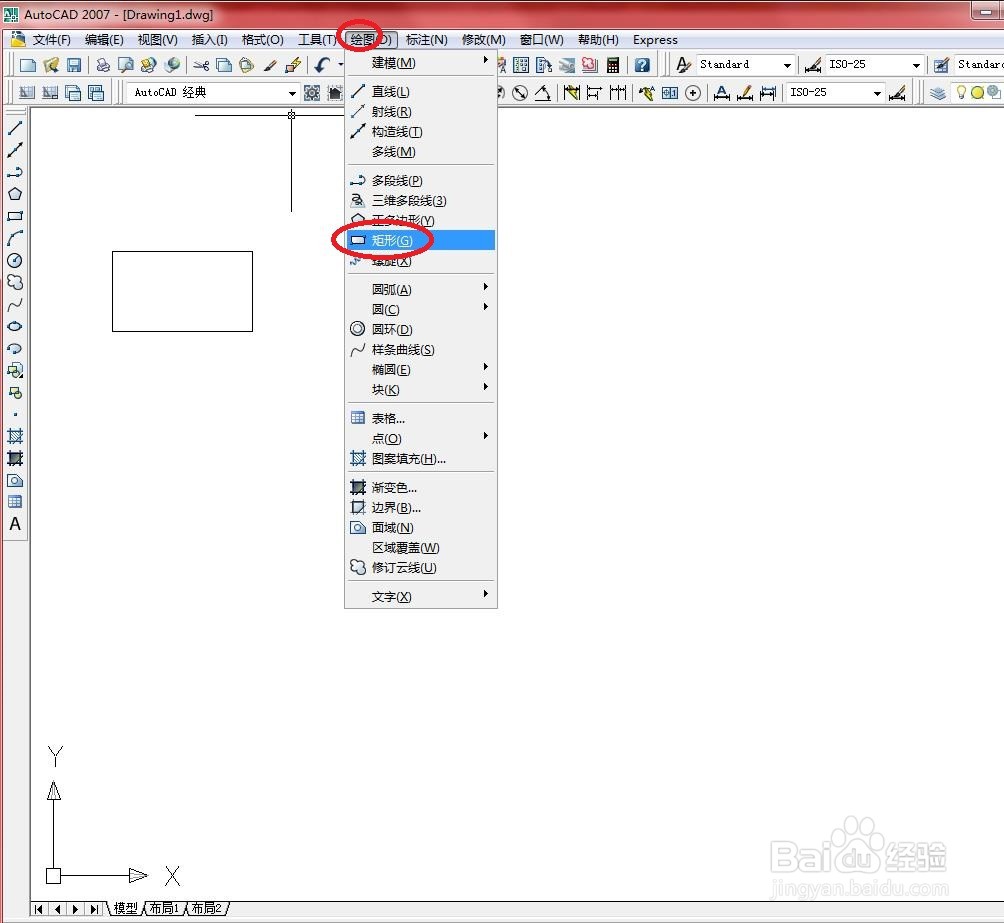
Task: Switch to the 布局1 layout tab
Action: point(164,908)
